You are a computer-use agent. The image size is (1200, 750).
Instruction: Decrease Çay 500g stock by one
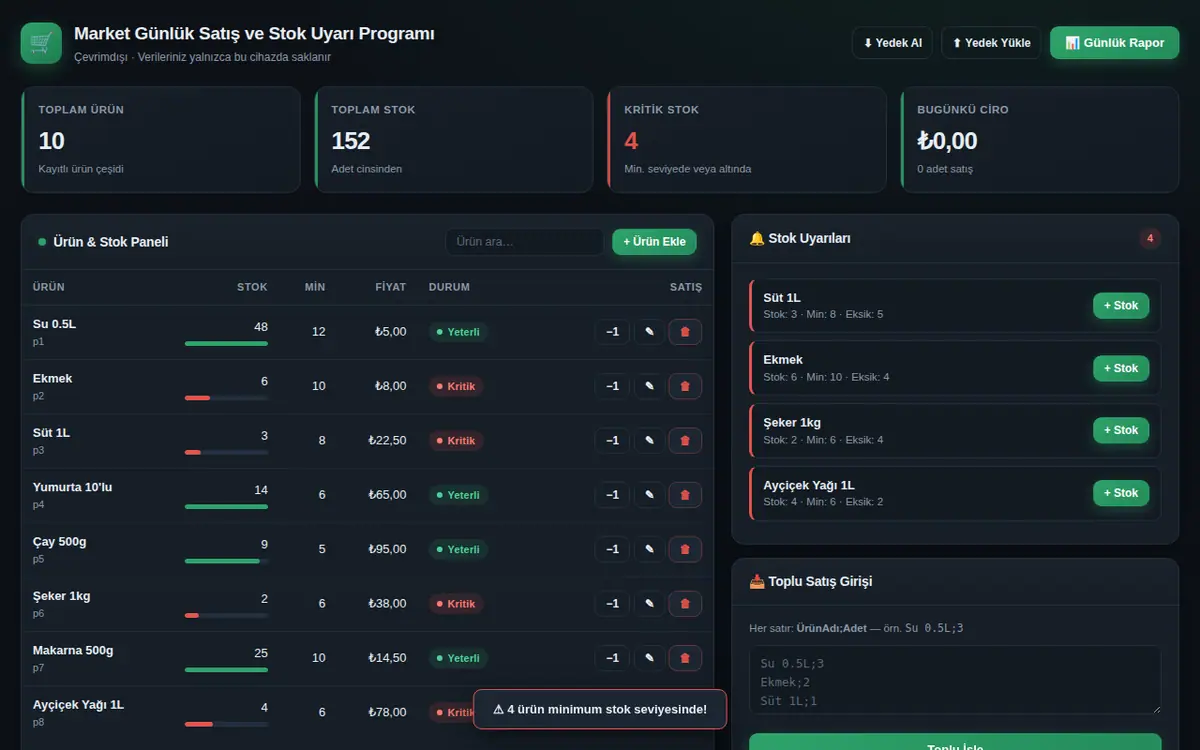click(x=612, y=549)
